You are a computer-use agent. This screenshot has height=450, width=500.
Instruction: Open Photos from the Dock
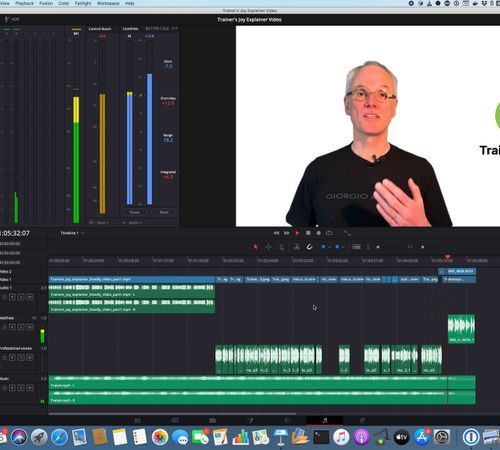click(x=160, y=437)
